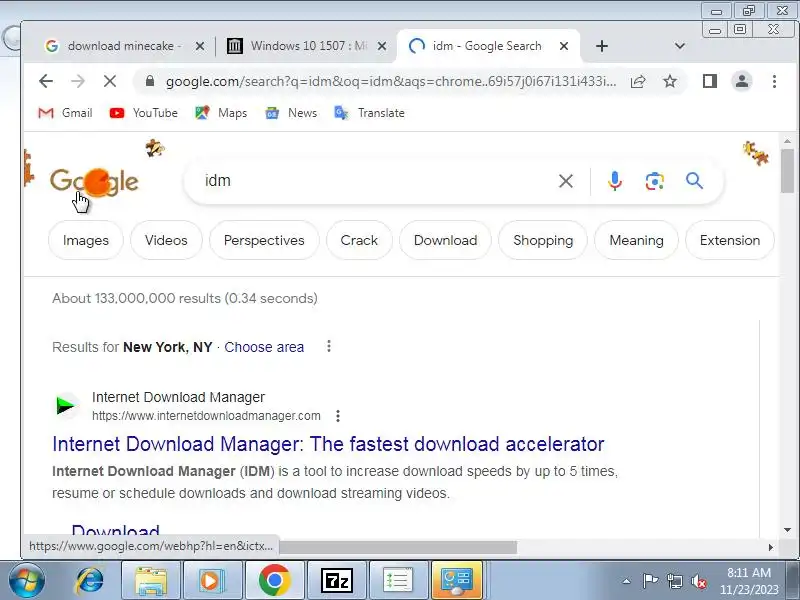Click horizontal scrollbar right arrow
The height and width of the screenshot is (600, 800).
770,547
